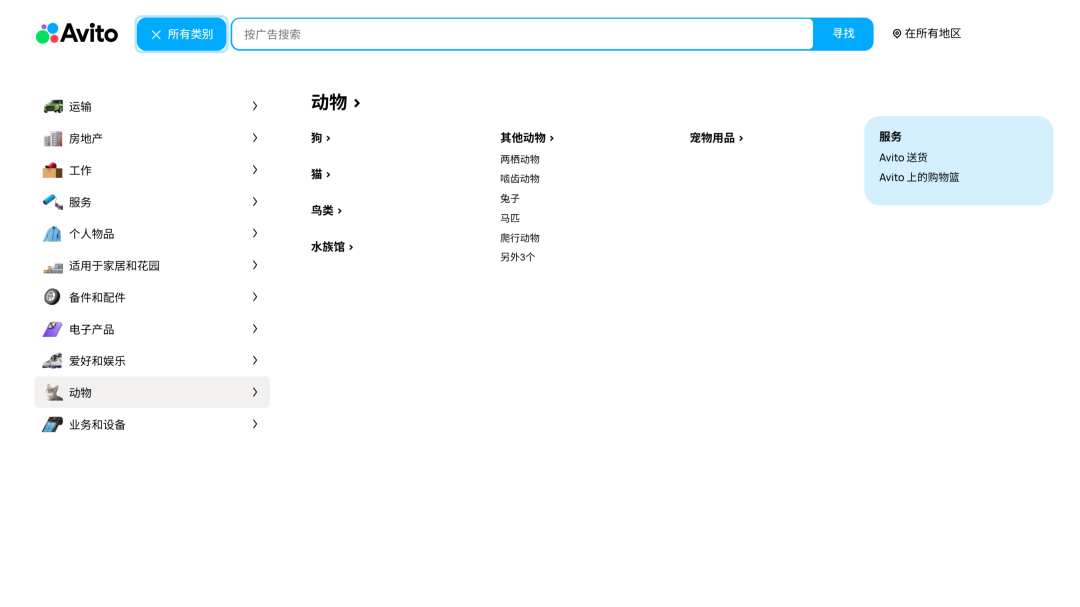The width and height of the screenshot is (1080, 607).
Task: Select 兔子 under other animals
Action: point(510,198)
